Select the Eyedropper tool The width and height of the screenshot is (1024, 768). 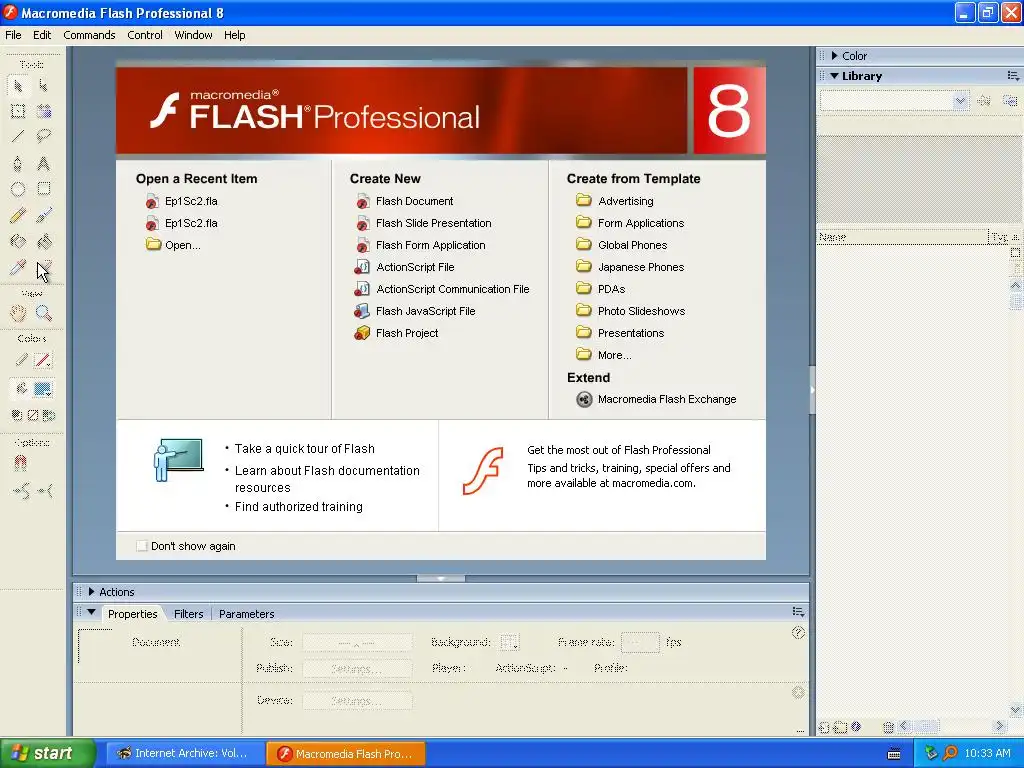(x=18, y=267)
